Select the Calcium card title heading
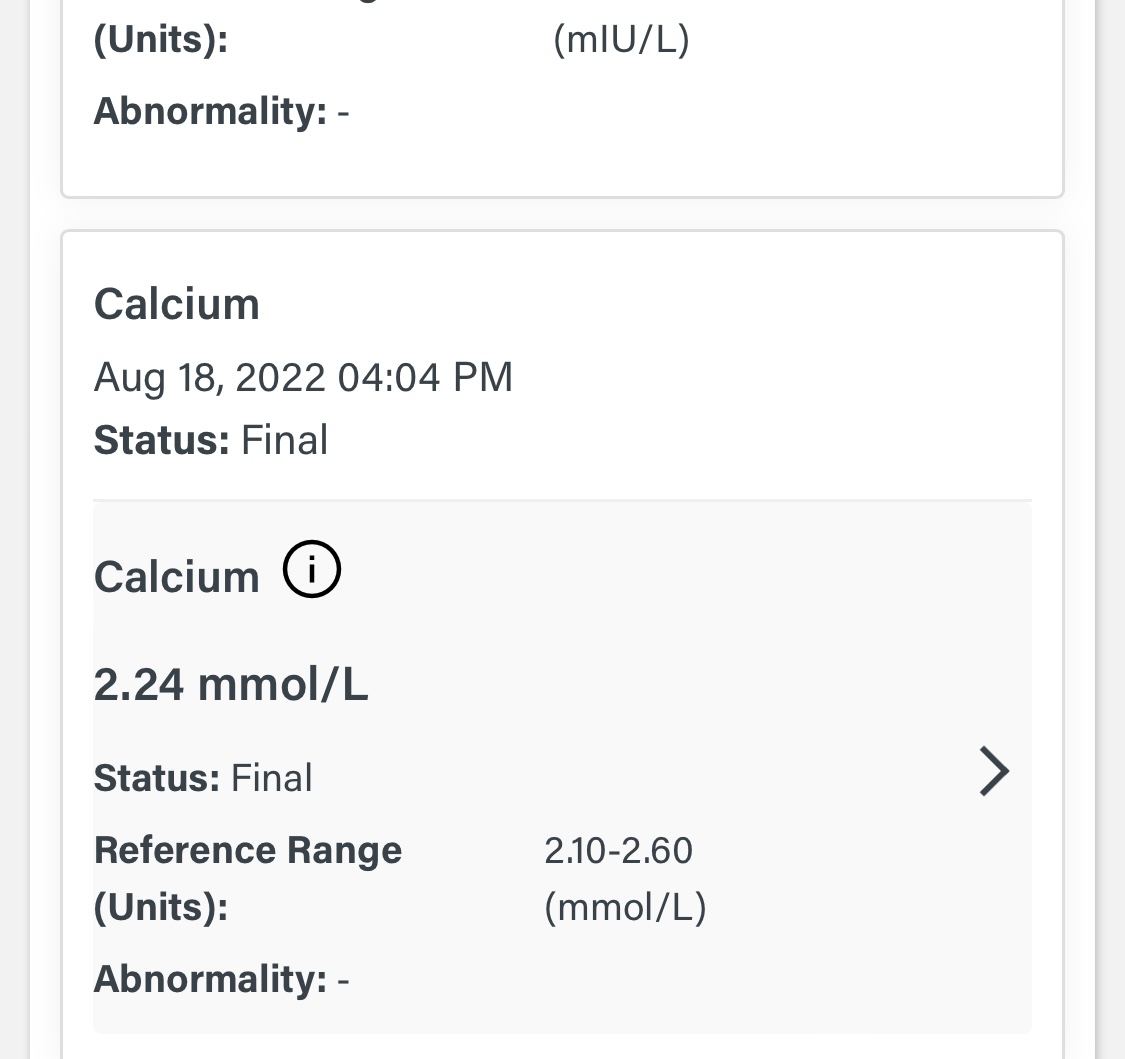The width and height of the screenshot is (1125, 1059). click(x=177, y=304)
